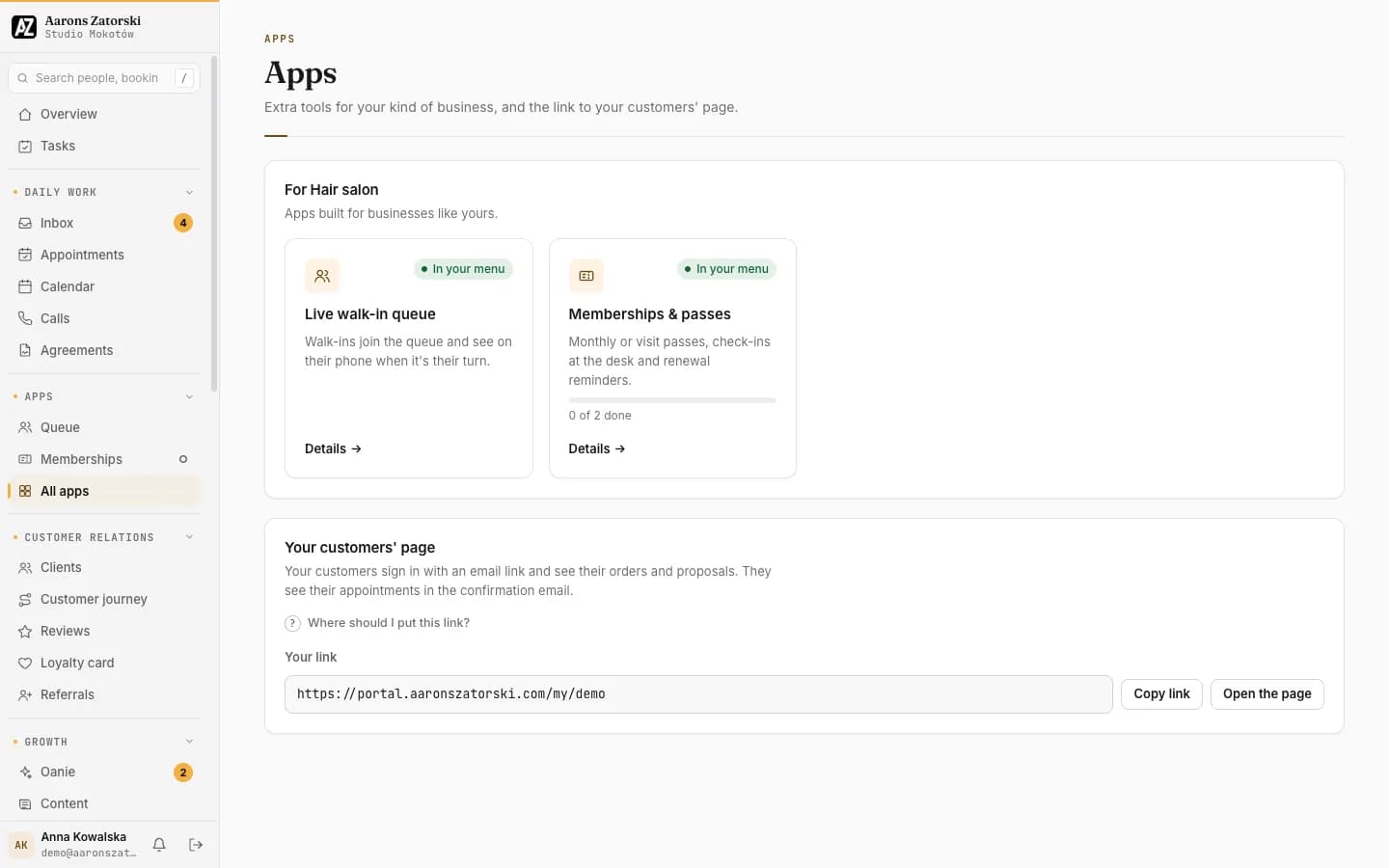The width and height of the screenshot is (1389, 868).
Task: Click the Tasks checklist icon
Action: click(25, 147)
